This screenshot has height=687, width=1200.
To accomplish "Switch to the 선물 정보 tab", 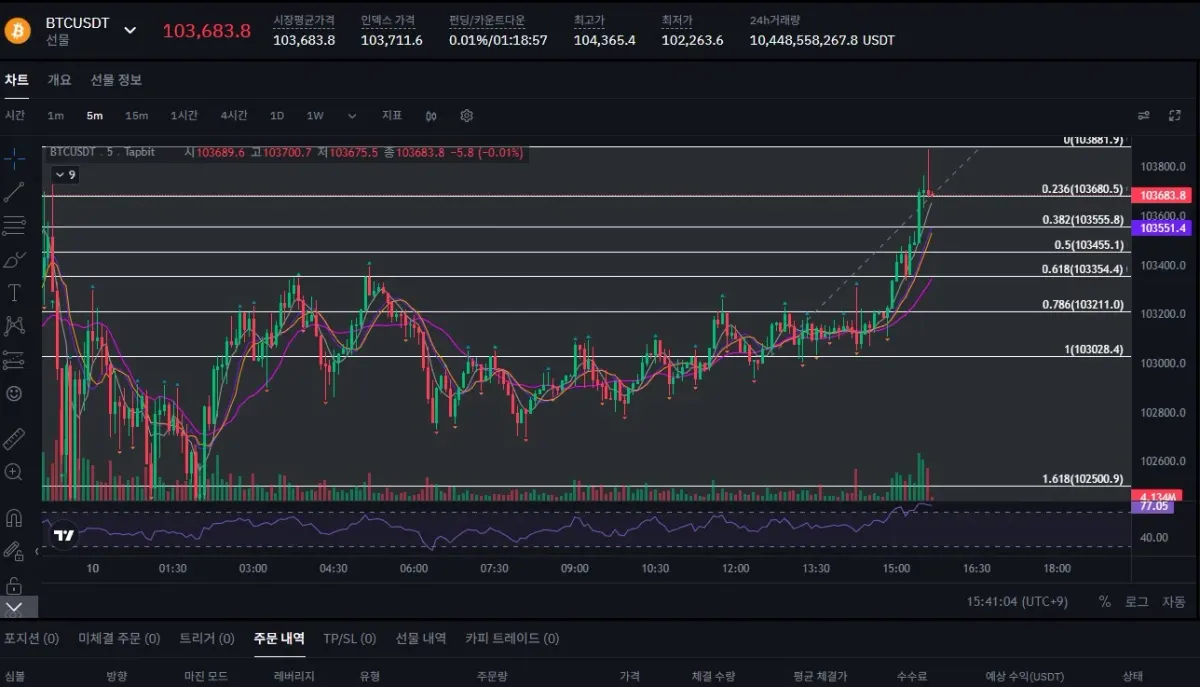I will tap(116, 80).
